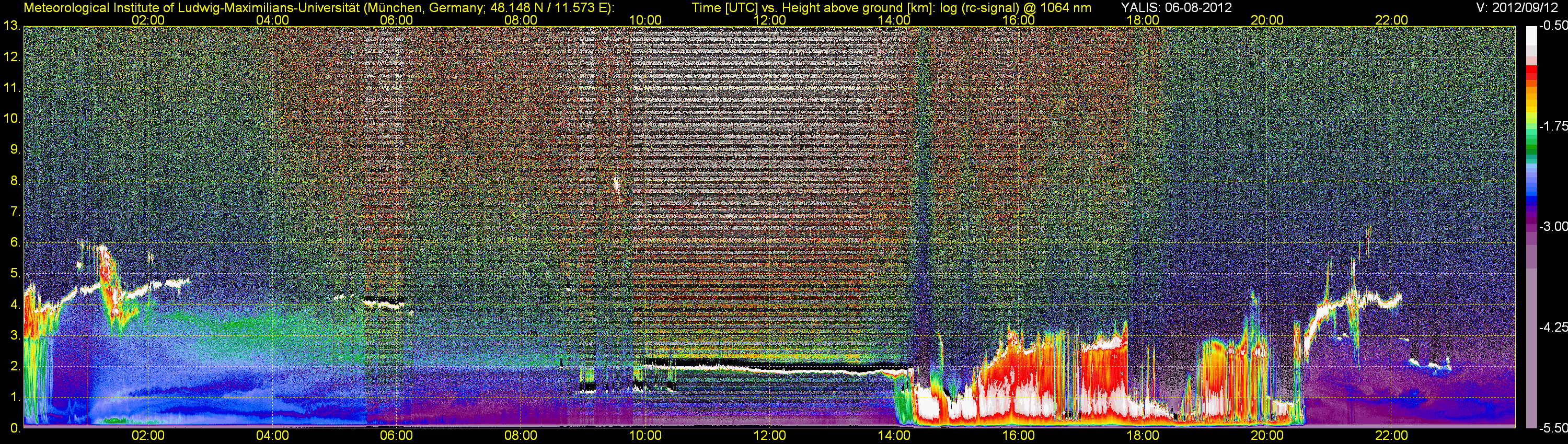1568x444 pixels.
Task: Click the '08:00' label on the bottom time axis
Action: click(521, 436)
